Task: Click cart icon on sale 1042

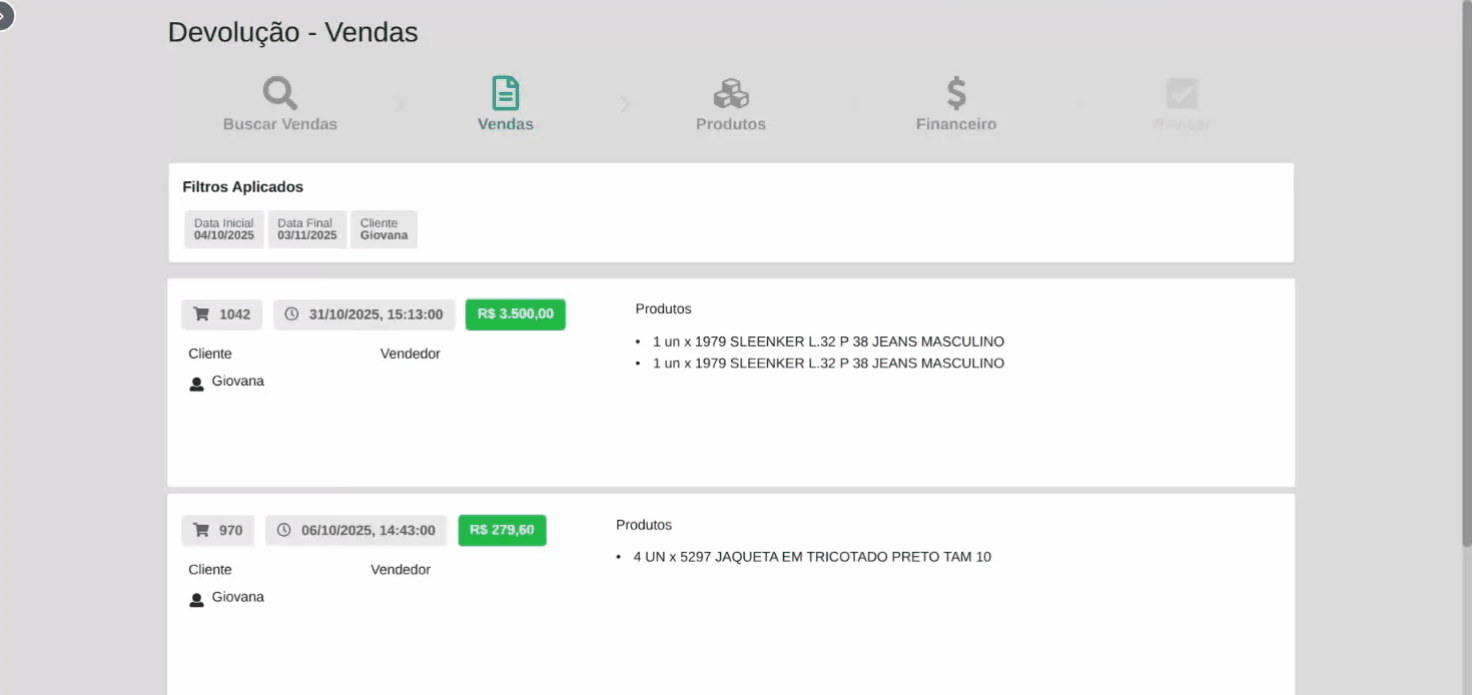Action: point(201,314)
